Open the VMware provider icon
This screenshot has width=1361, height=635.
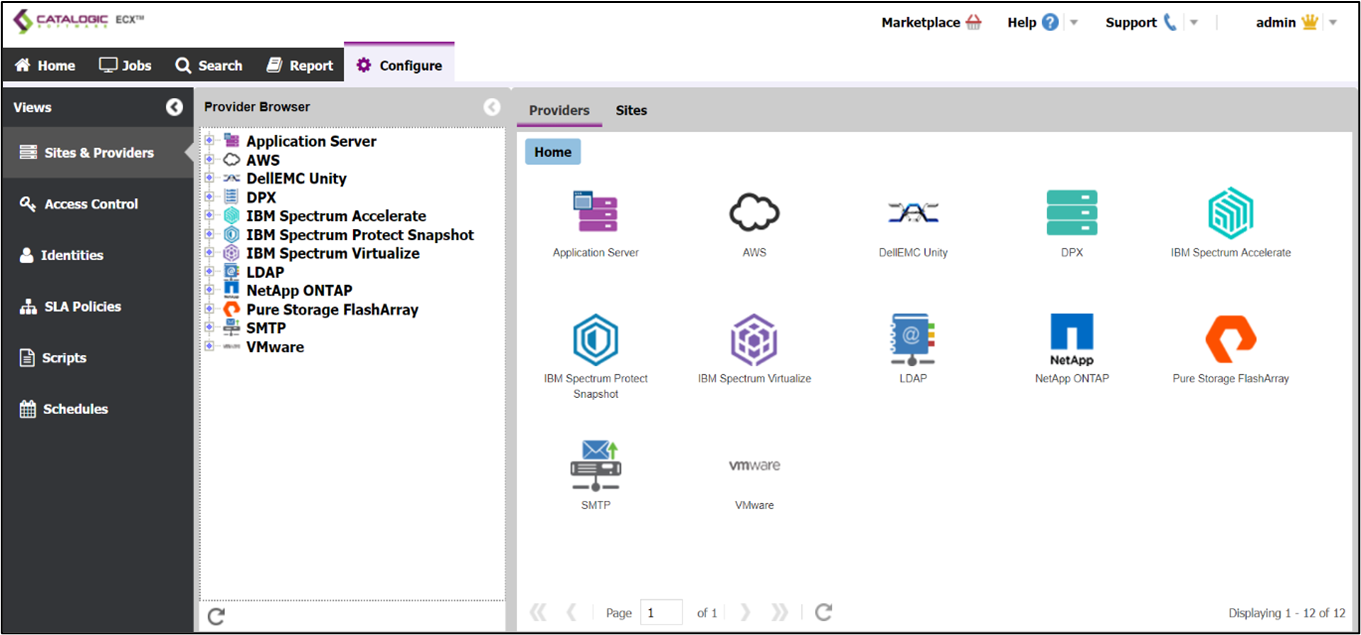click(754, 465)
